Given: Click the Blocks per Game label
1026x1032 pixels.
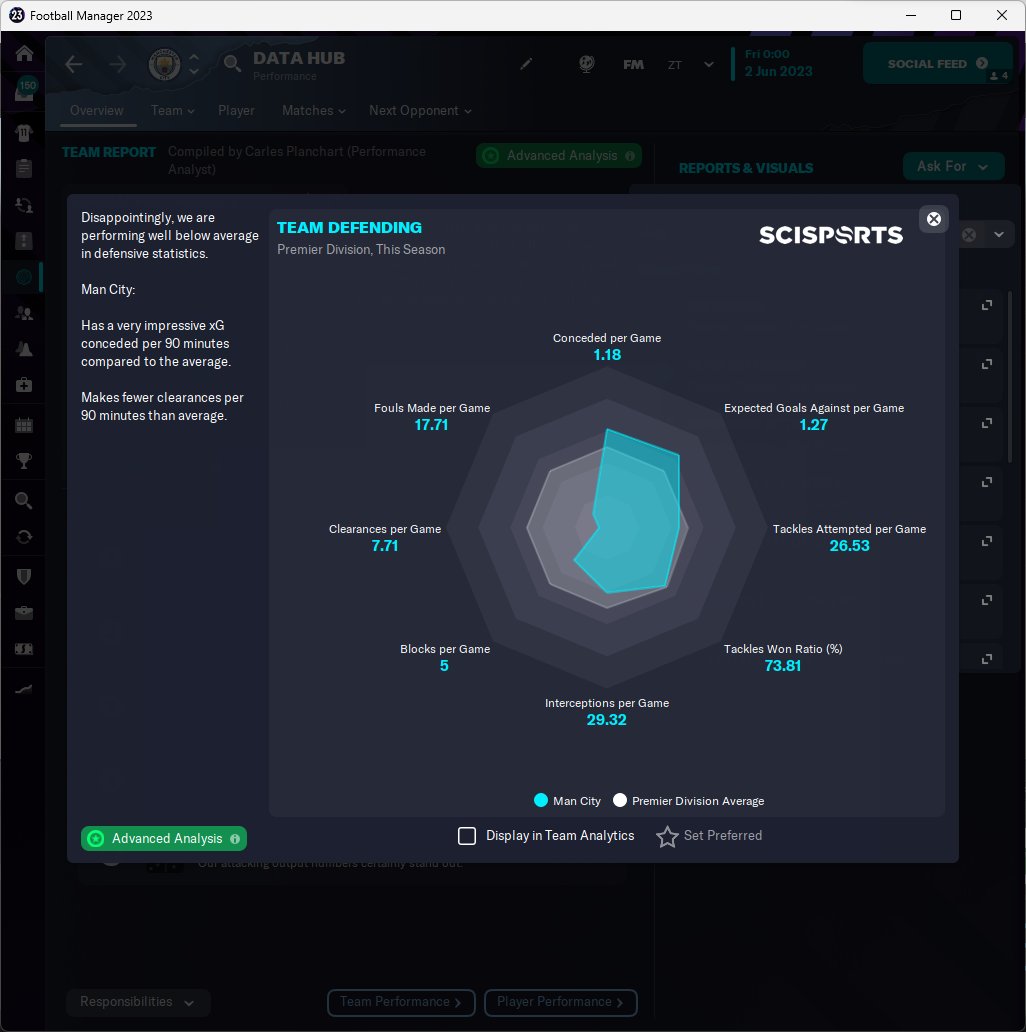Looking at the screenshot, I should [445, 649].
